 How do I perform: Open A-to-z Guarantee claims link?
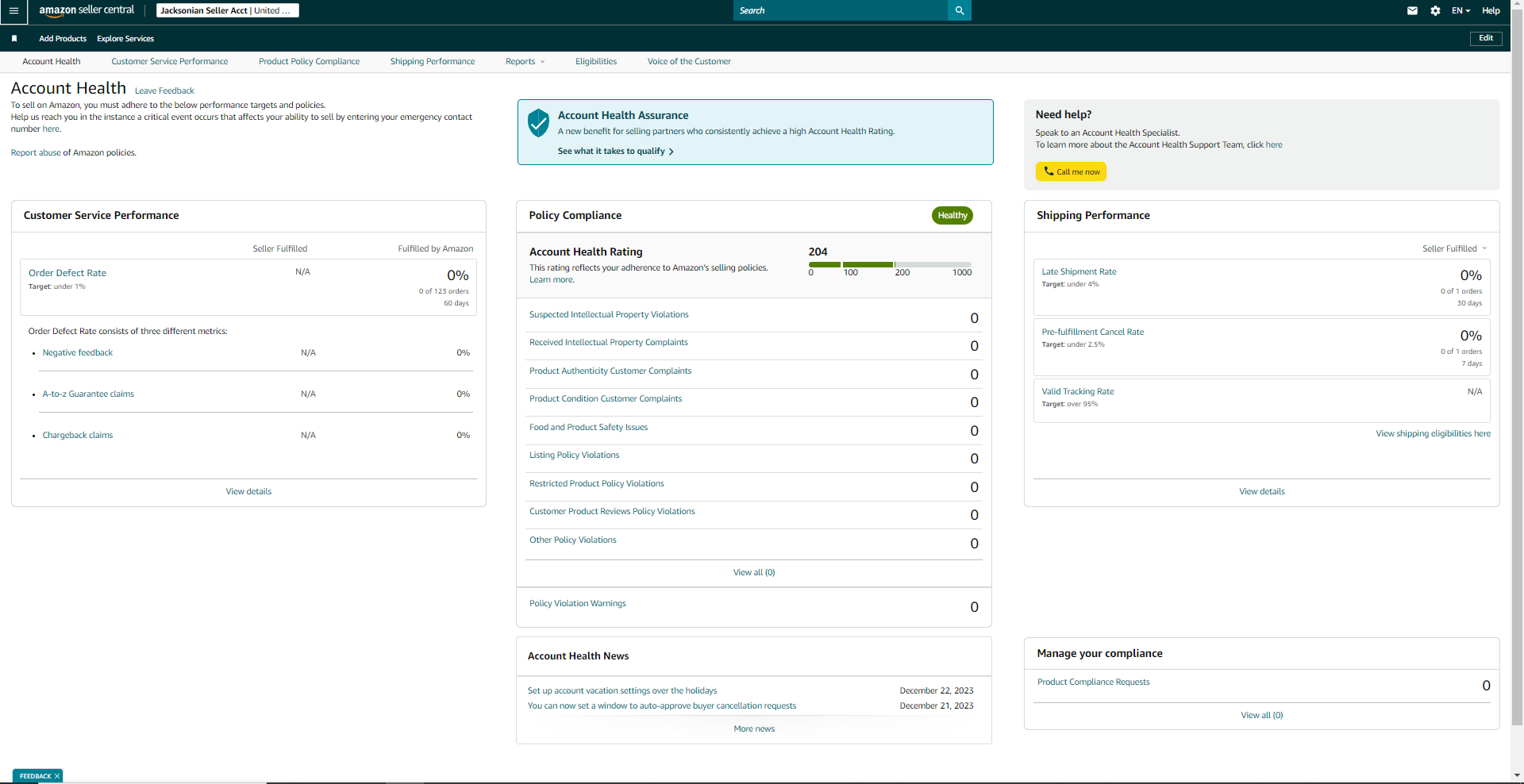point(88,394)
